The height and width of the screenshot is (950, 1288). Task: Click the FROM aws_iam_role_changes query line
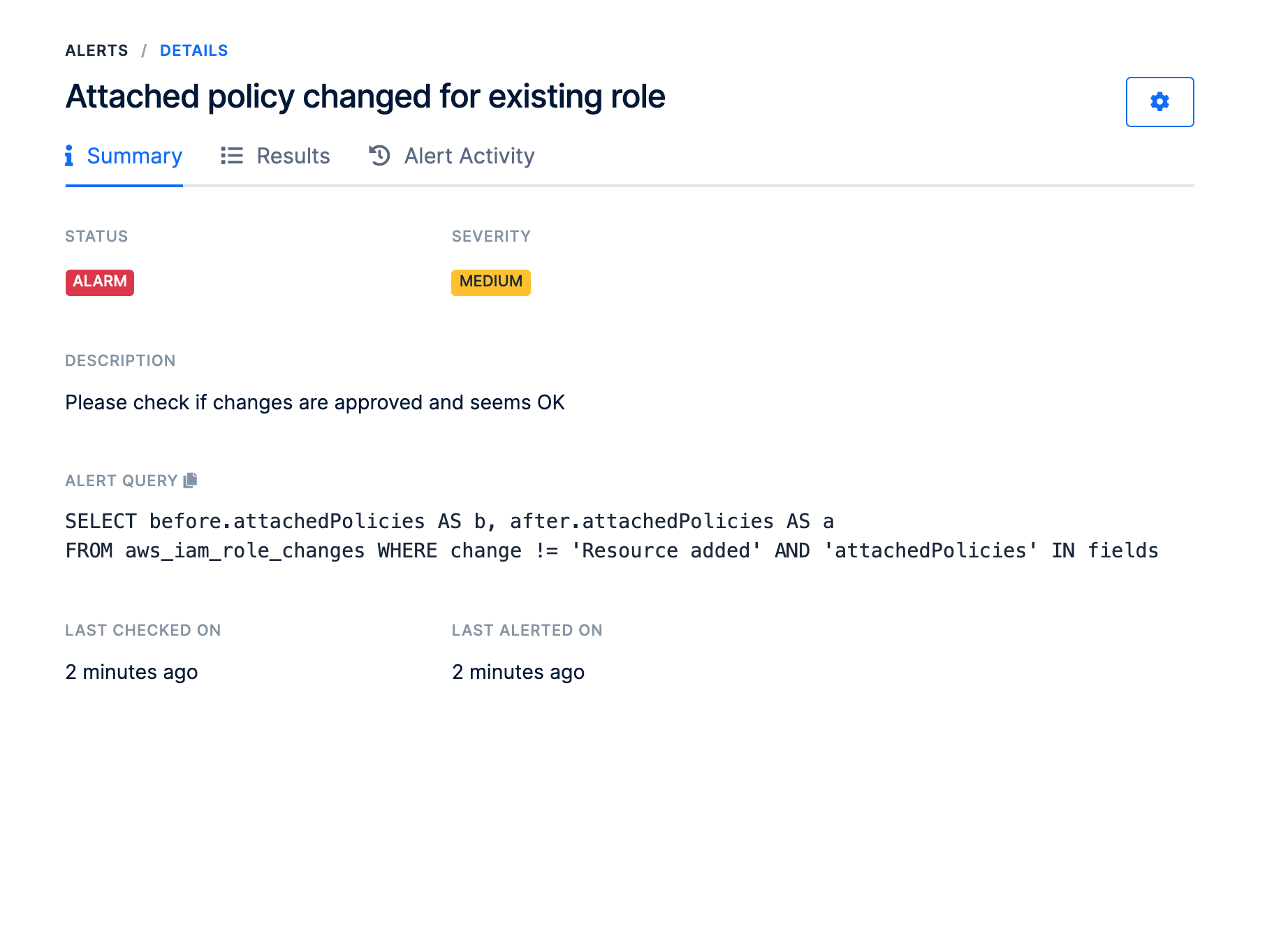pos(611,550)
